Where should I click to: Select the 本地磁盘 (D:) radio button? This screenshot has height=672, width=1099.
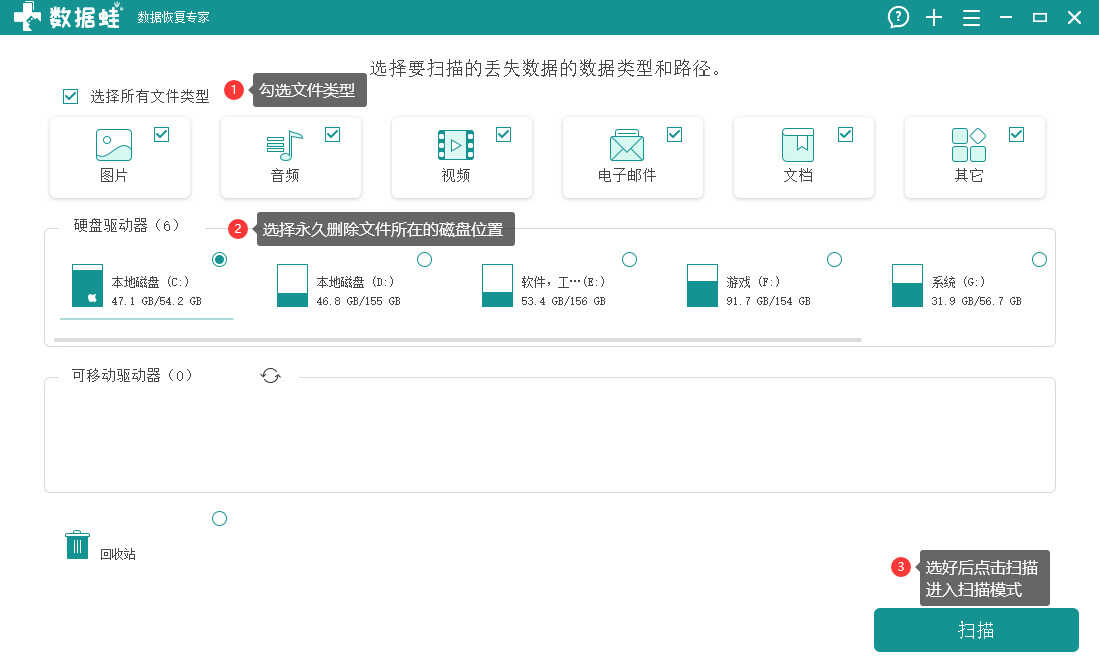(424, 259)
